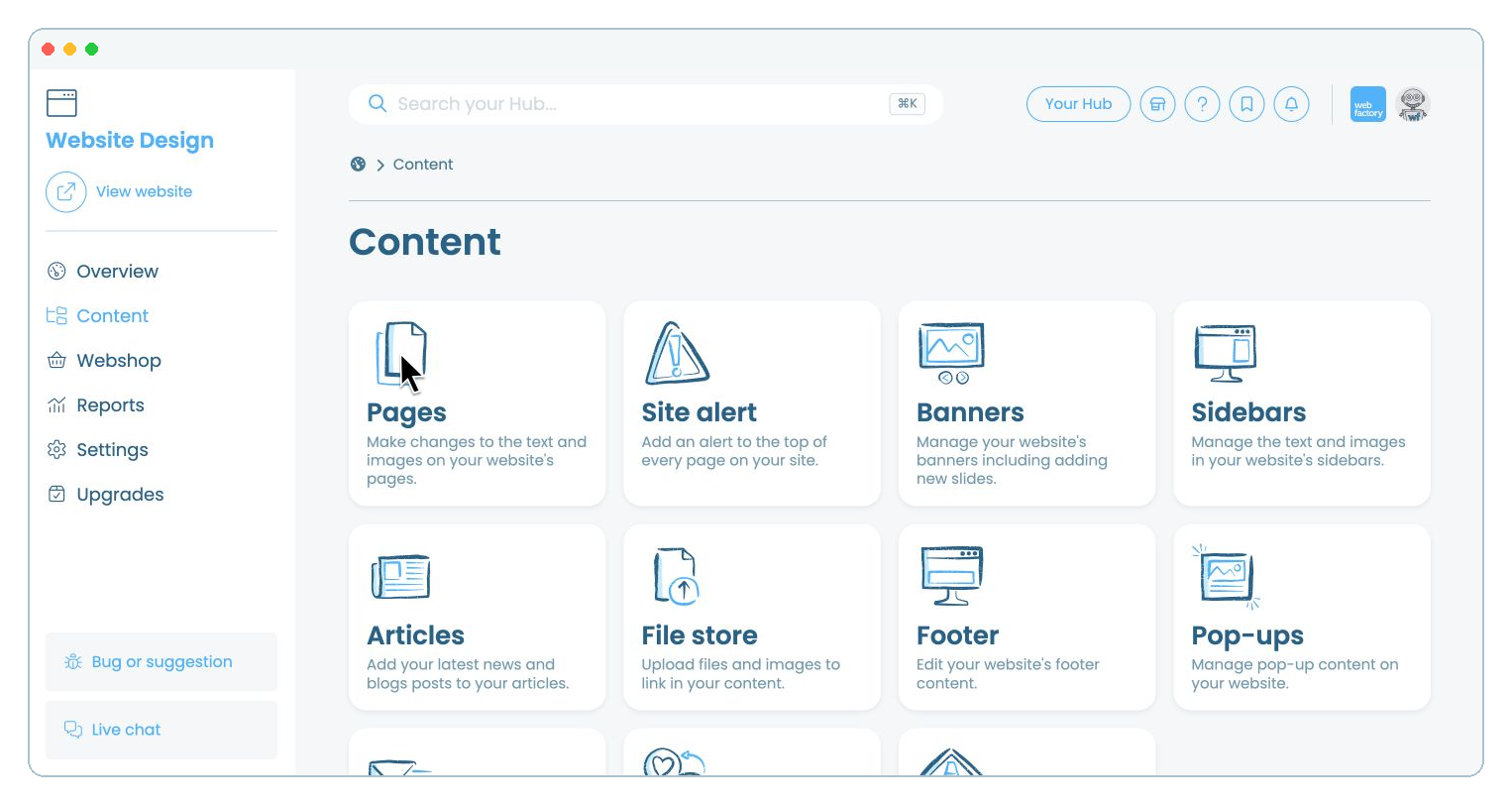Screen dimensions: 1512x805
Task: Click the ⌘K shortcut badge in search
Action: point(908,104)
